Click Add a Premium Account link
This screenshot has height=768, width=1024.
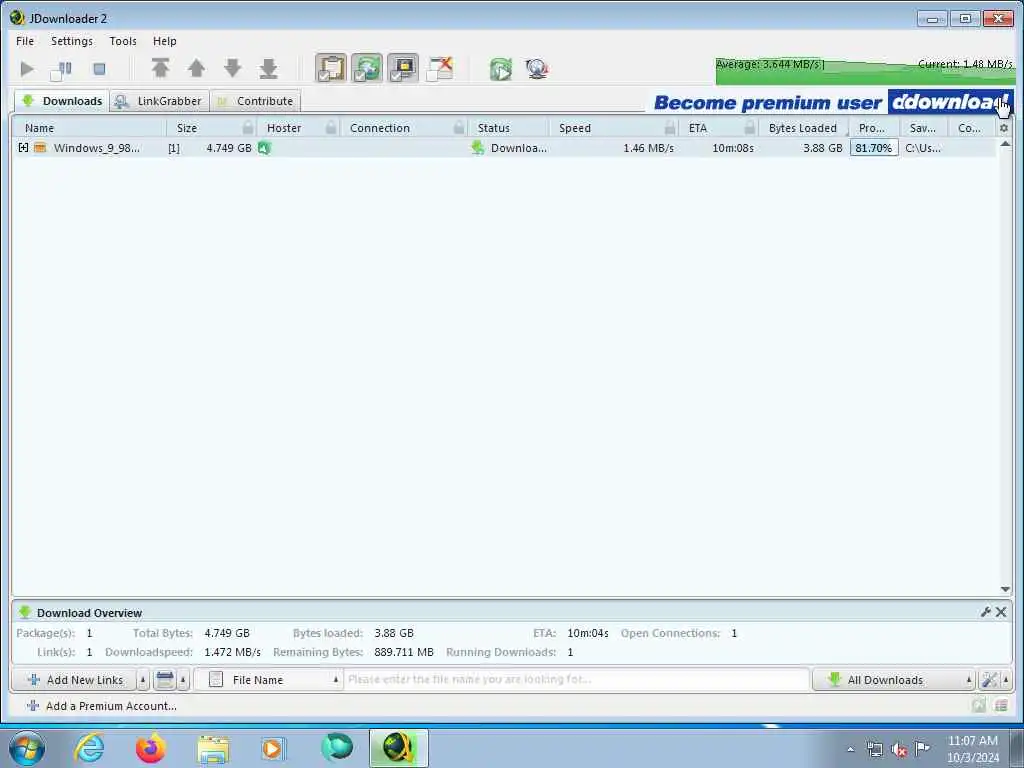point(102,706)
